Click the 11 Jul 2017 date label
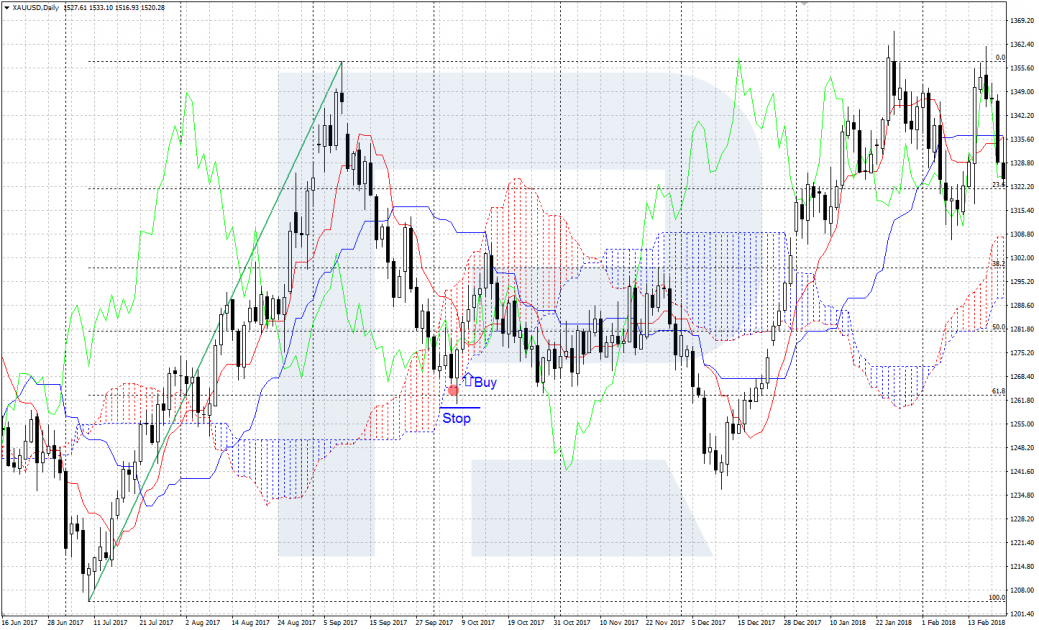 pos(110,623)
